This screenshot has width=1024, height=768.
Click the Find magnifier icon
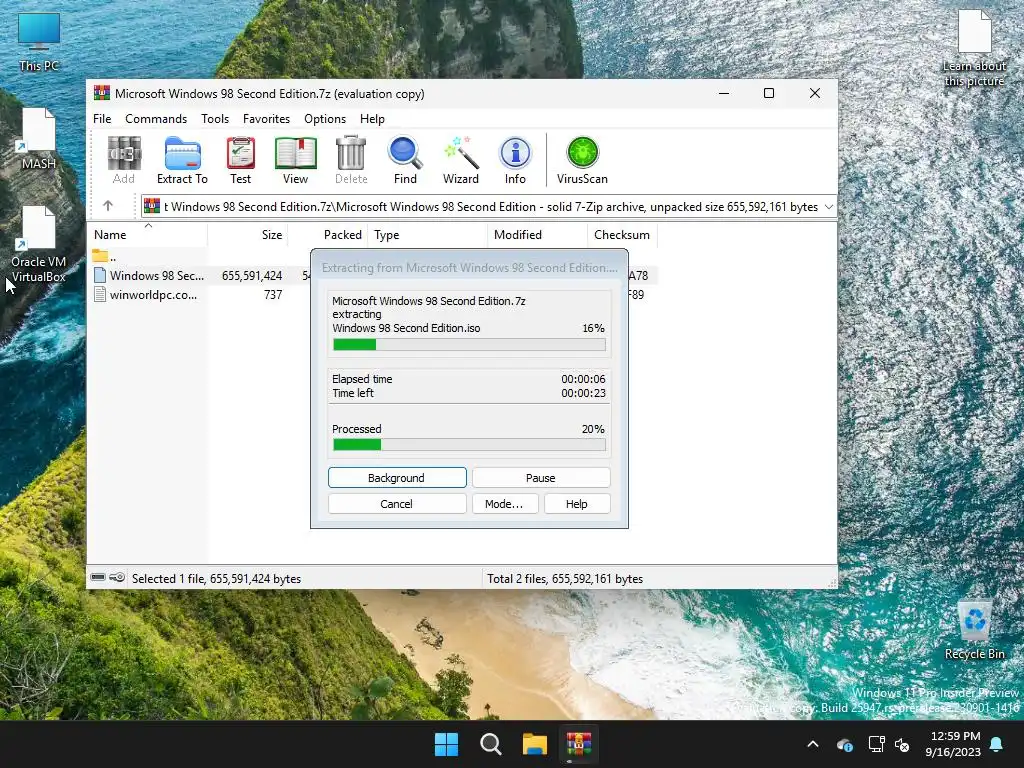(x=405, y=153)
